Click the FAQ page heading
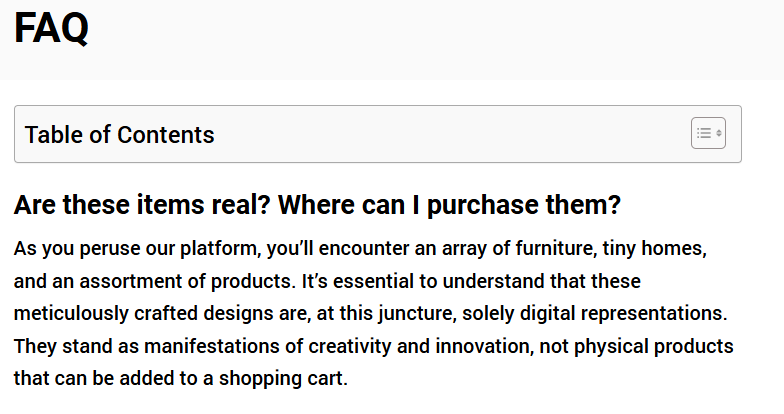The width and height of the screenshot is (784, 414). [52, 28]
